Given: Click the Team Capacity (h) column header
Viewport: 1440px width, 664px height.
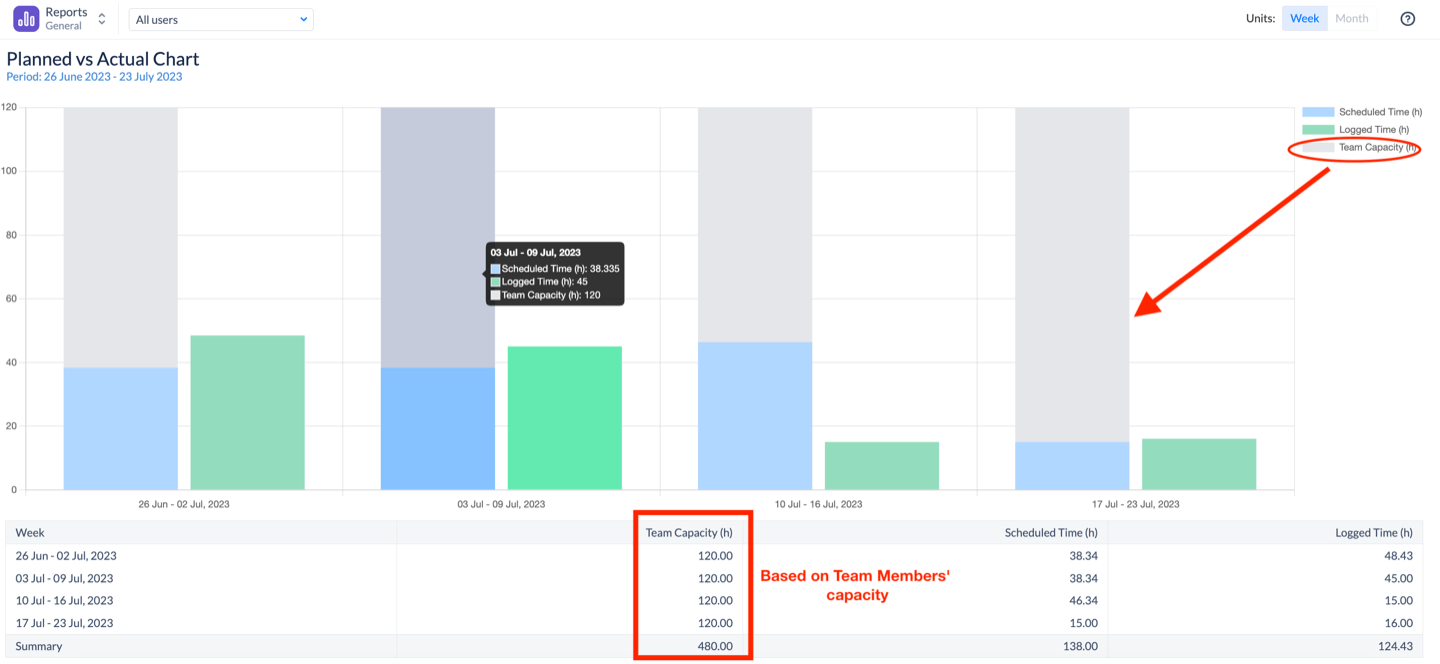Looking at the screenshot, I should (x=689, y=533).
